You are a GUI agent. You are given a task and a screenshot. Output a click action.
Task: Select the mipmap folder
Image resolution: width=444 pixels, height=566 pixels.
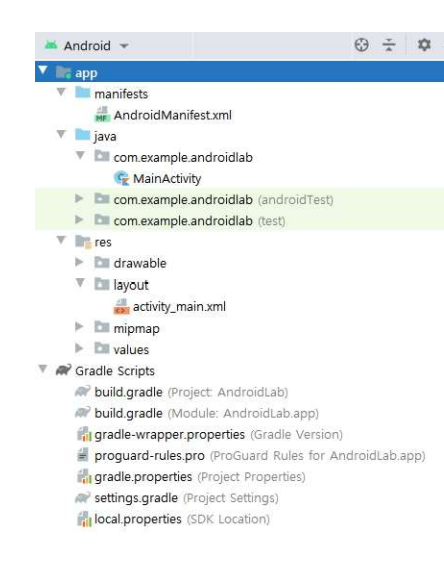(x=136, y=329)
